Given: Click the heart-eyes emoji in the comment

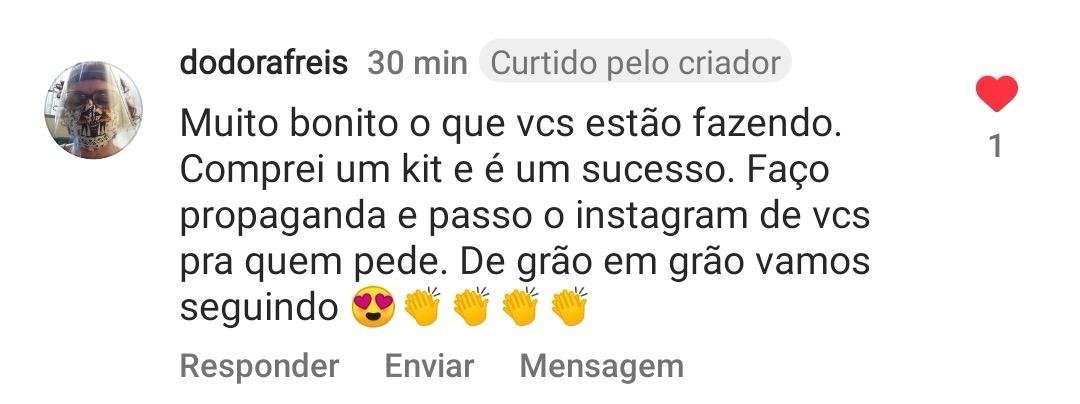Looking at the screenshot, I should point(373,307).
